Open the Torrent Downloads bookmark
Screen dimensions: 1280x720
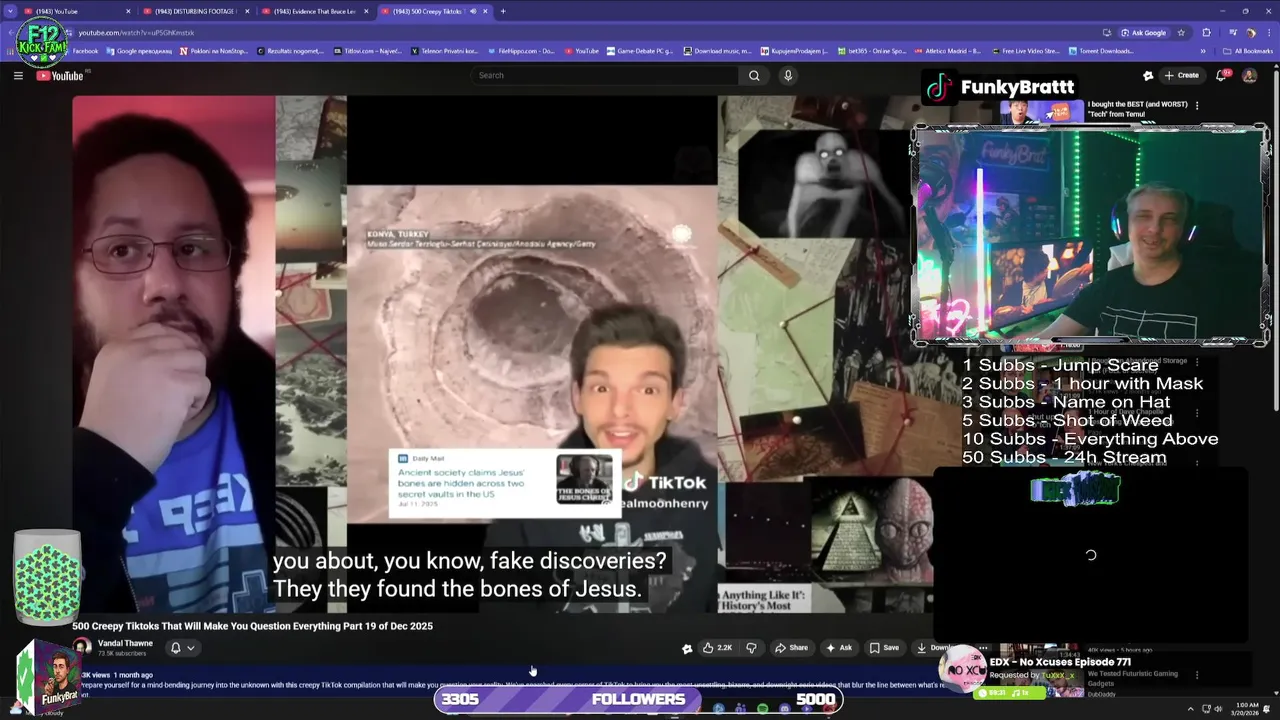[1101, 51]
